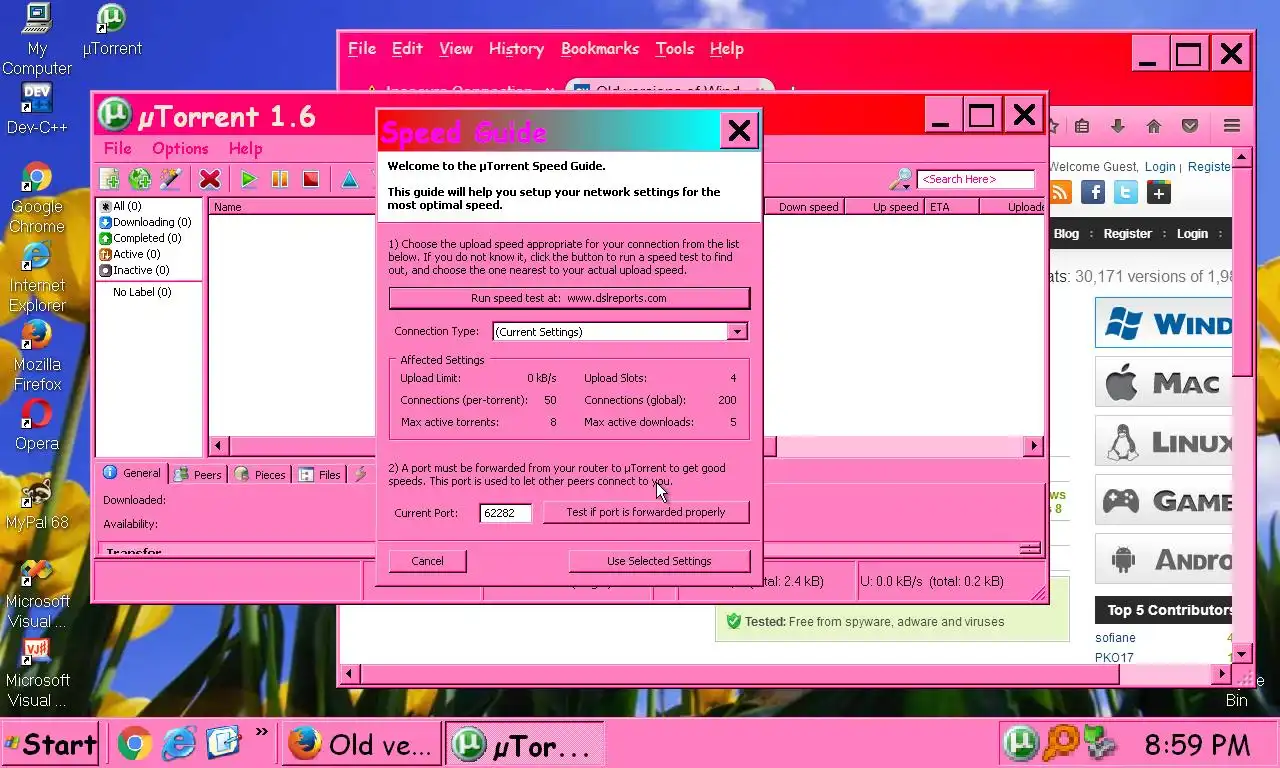This screenshot has width=1280, height=768.
Task: Select Completed (0) category
Action: (x=141, y=238)
